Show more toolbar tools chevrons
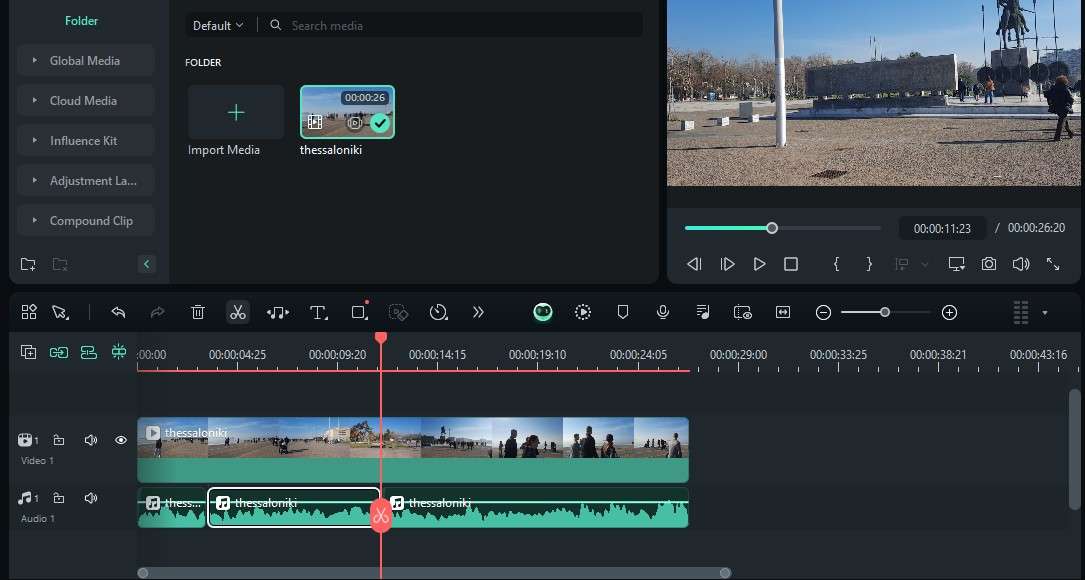 tap(478, 312)
